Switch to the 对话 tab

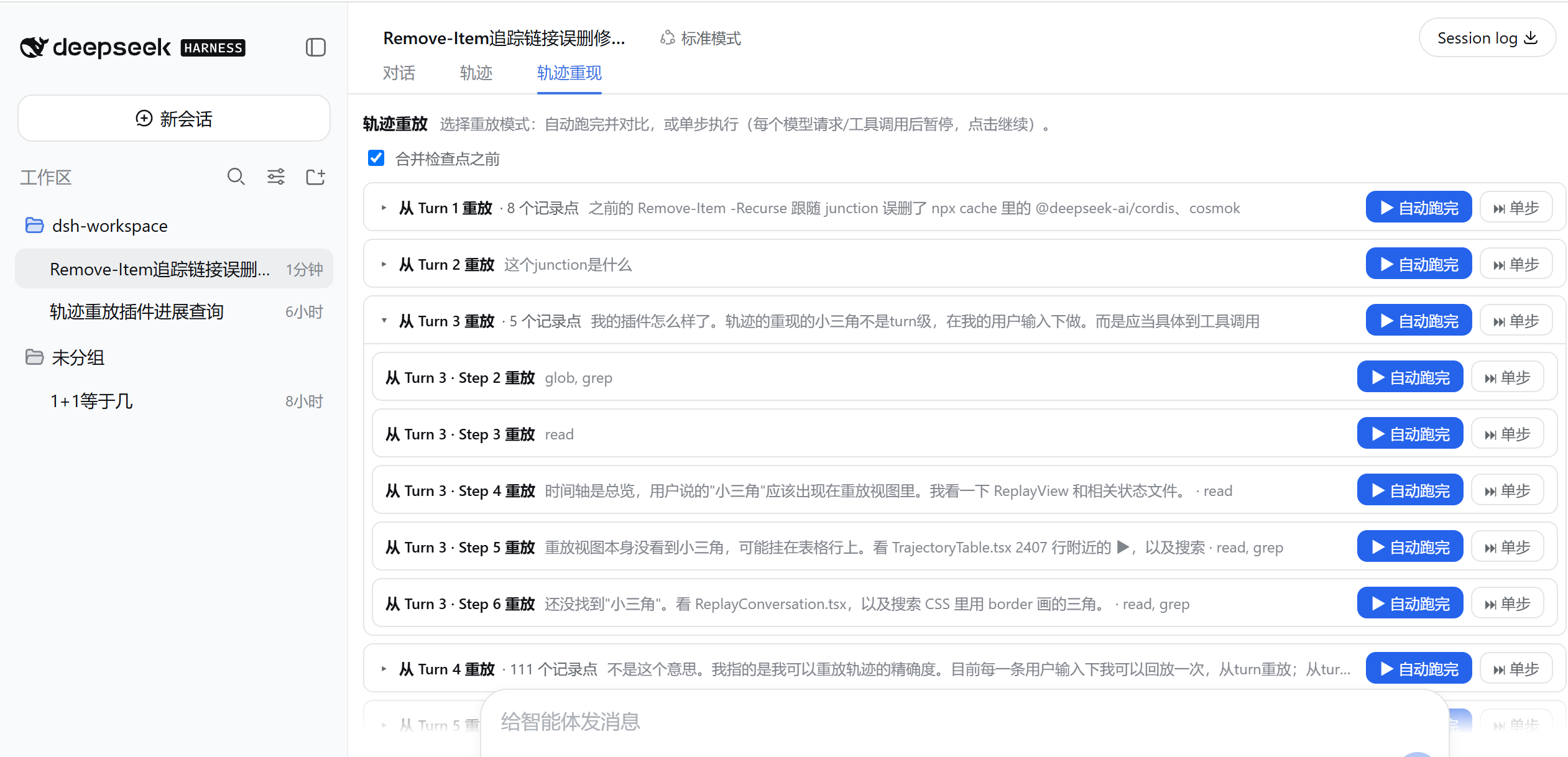(399, 73)
